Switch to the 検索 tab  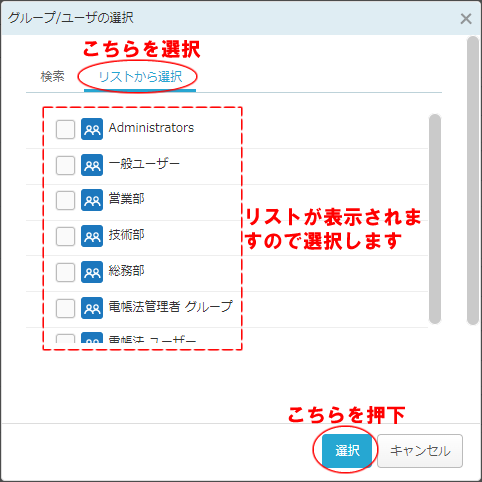pyautogui.click(x=52, y=77)
